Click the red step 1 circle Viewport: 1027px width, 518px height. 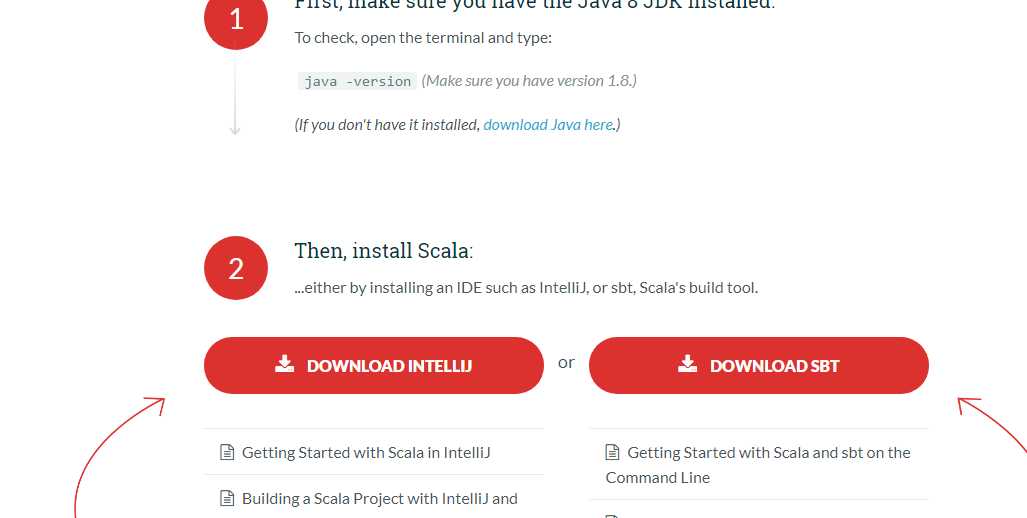pyautogui.click(x=236, y=20)
